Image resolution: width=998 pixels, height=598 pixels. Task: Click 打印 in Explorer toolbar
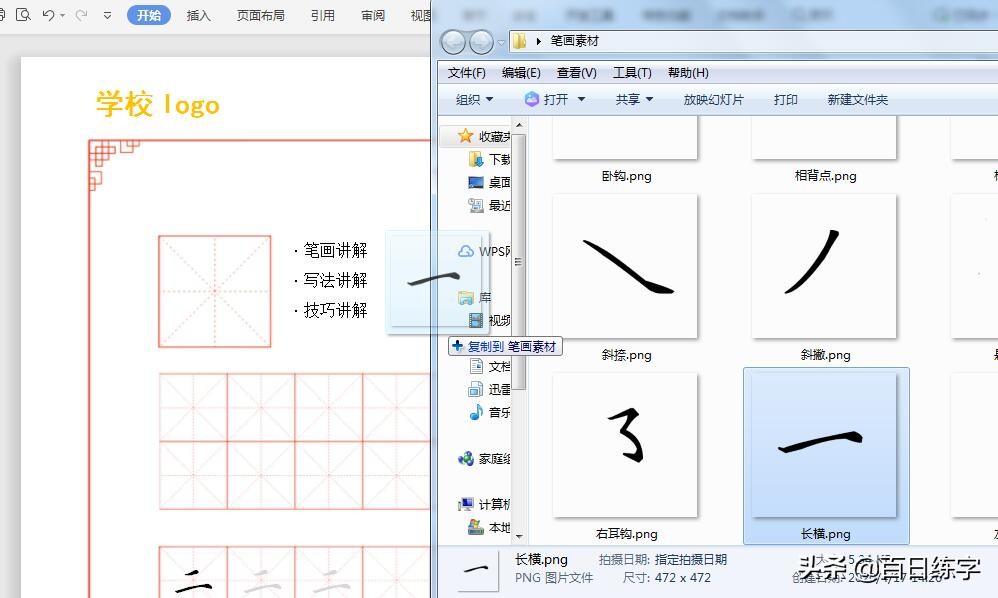785,99
